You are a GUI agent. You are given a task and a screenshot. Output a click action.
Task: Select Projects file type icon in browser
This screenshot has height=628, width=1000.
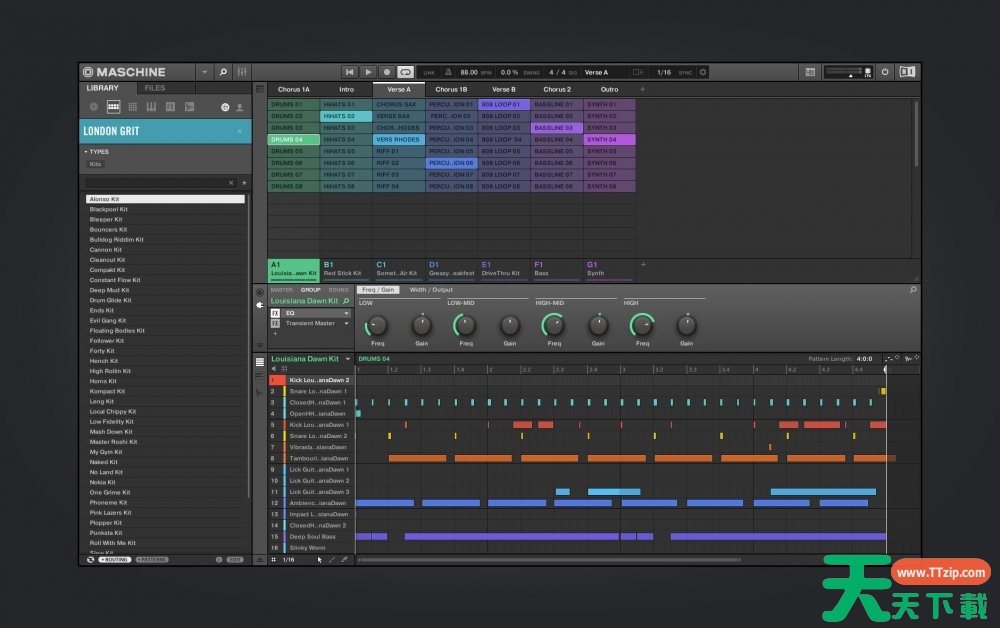click(x=94, y=107)
